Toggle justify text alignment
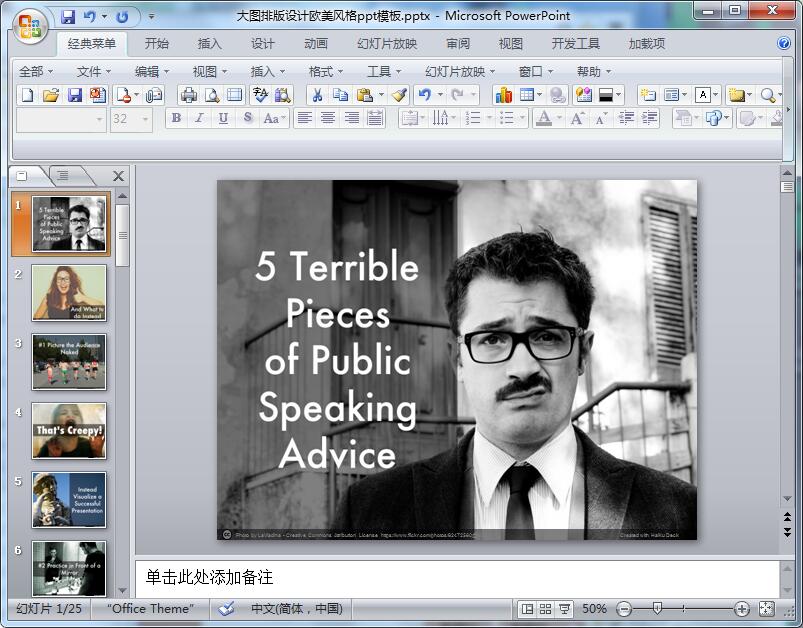The width and height of the screenshot is (803, 628). [375, 118]
